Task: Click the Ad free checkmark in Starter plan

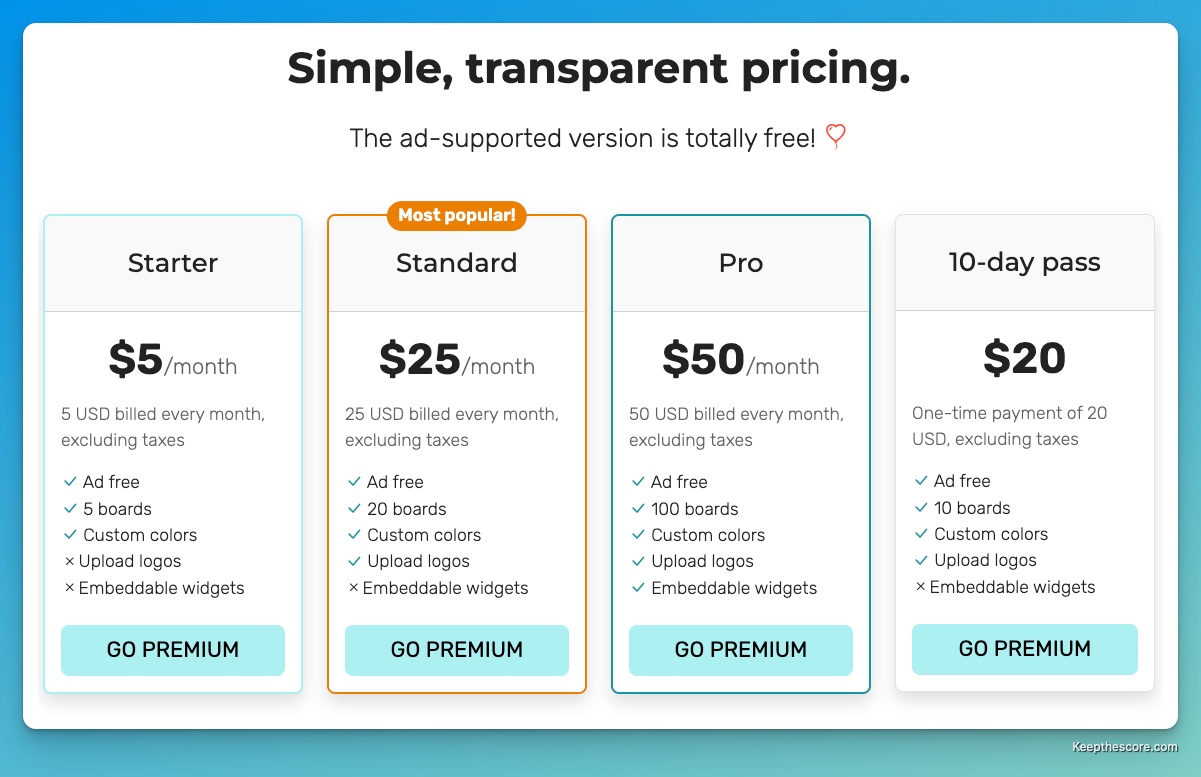Action: pyautogui.click(x=70, y=482)
